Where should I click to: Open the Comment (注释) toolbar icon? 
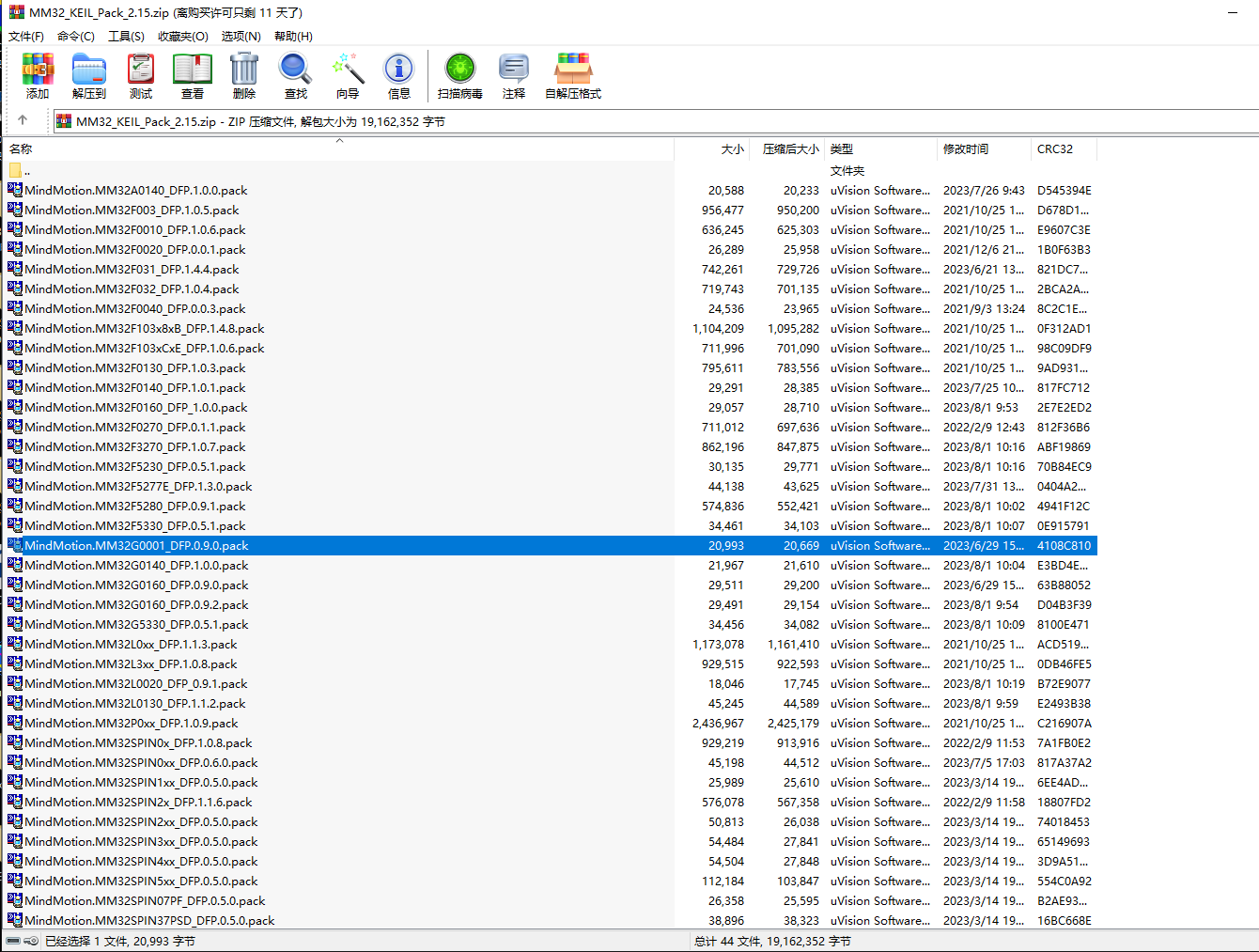click(x=514, y=76)
